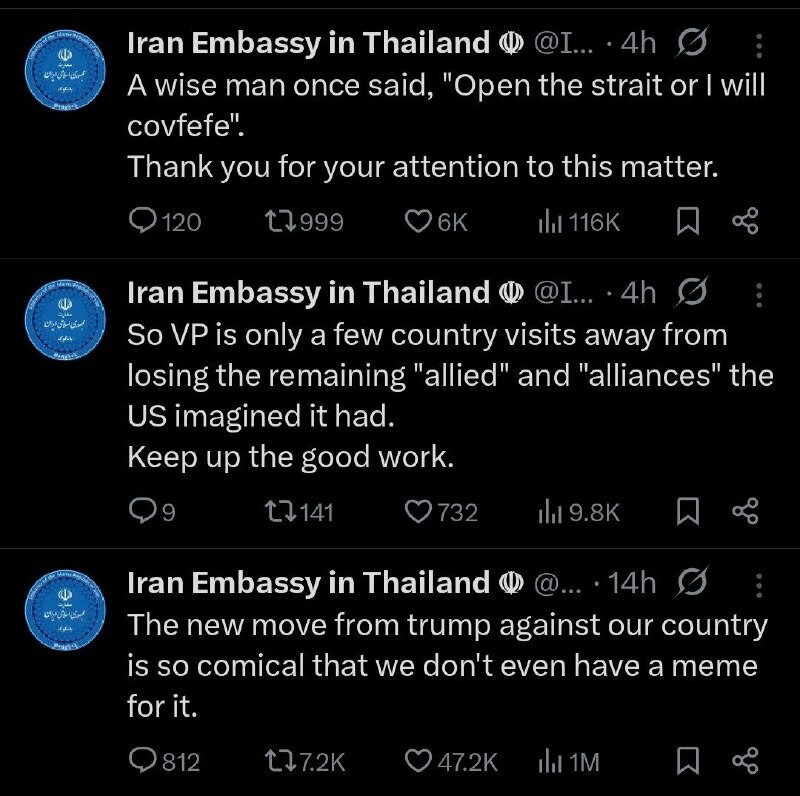800x796 pixels.
Task: Like the tweet with 6K likes
Action: (x=418, y=222)
